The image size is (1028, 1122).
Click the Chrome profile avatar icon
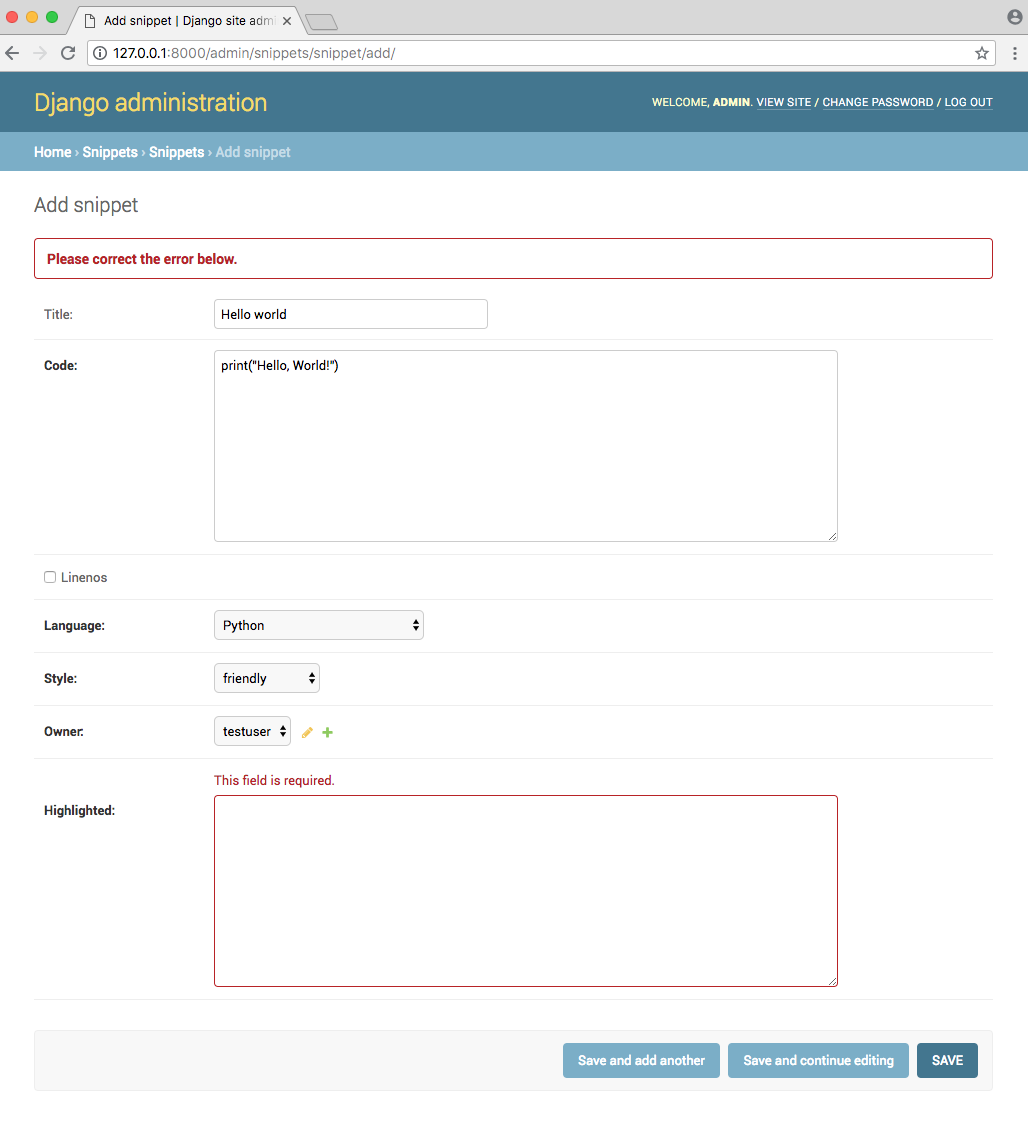coord(1014,16)
